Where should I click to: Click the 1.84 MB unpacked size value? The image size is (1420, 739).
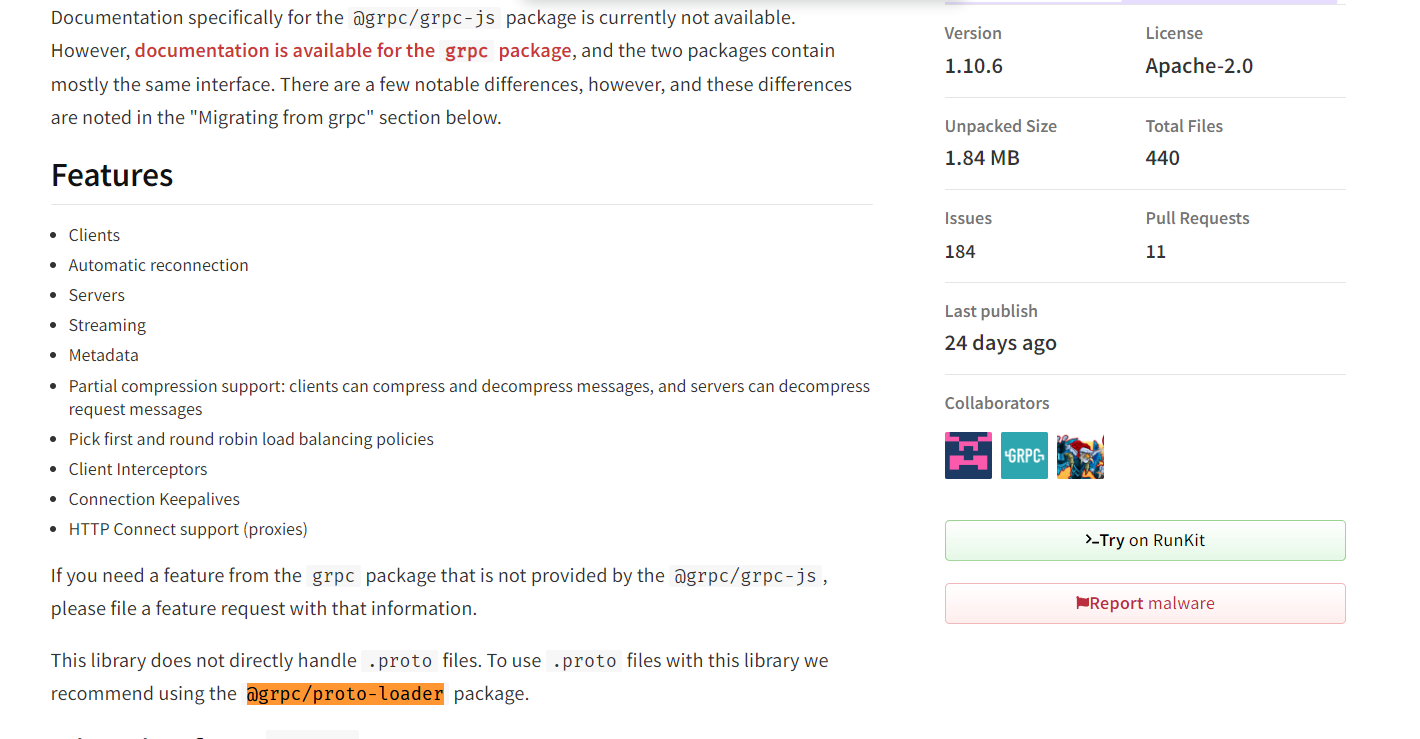[x=982, y=158]
